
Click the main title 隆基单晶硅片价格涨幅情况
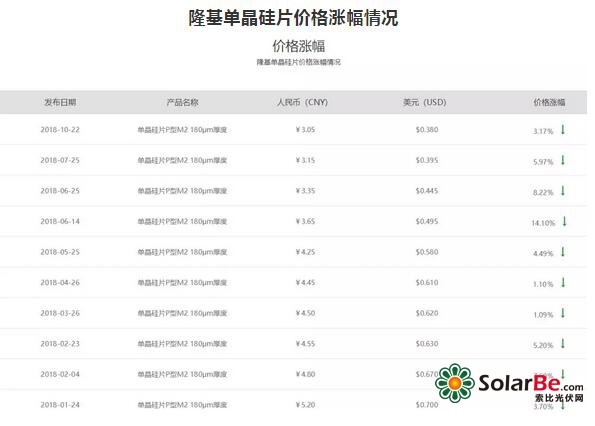[293, 17]
